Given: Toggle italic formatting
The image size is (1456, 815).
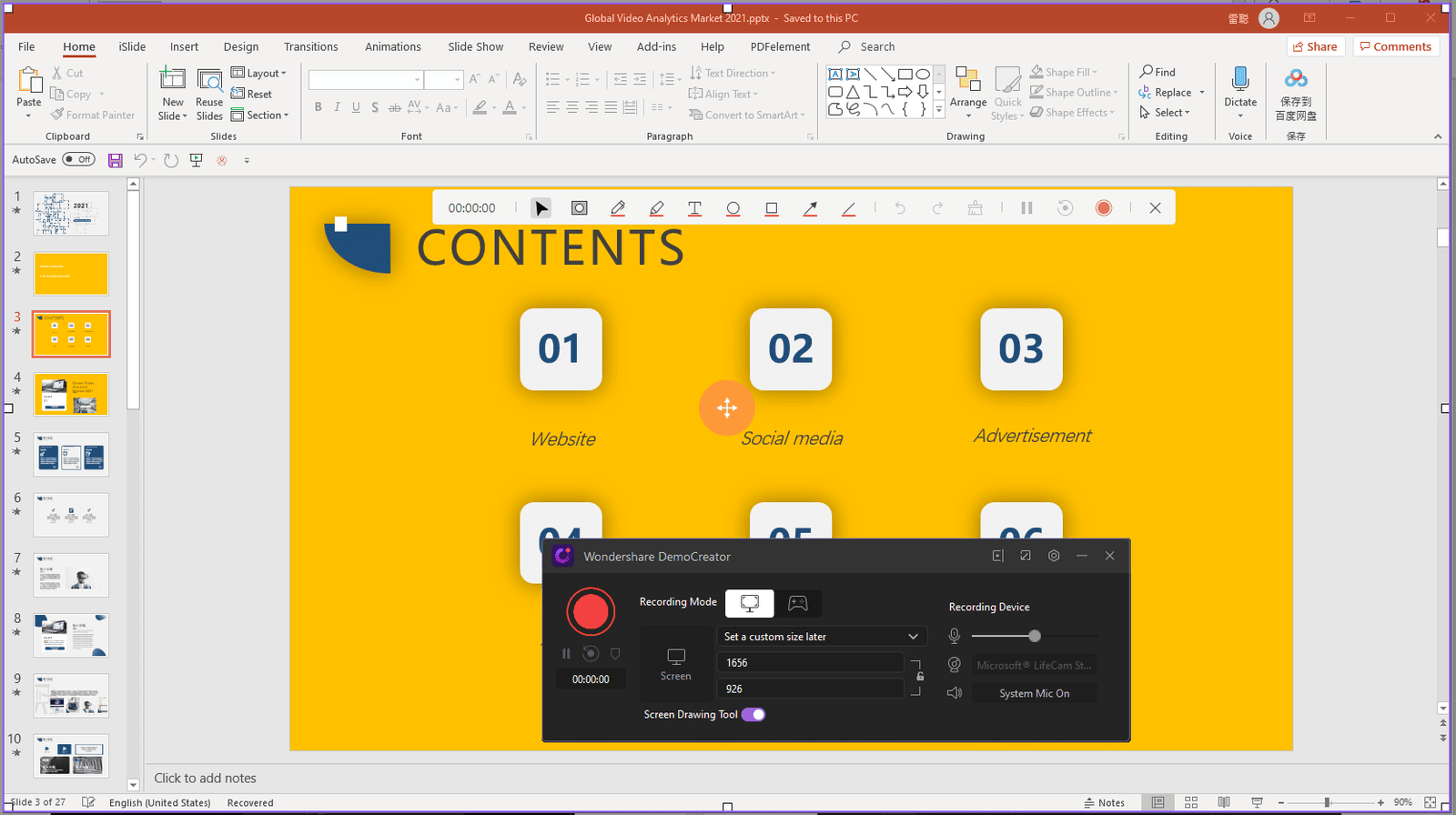Looking at the screenshot, I should point(337,107).
